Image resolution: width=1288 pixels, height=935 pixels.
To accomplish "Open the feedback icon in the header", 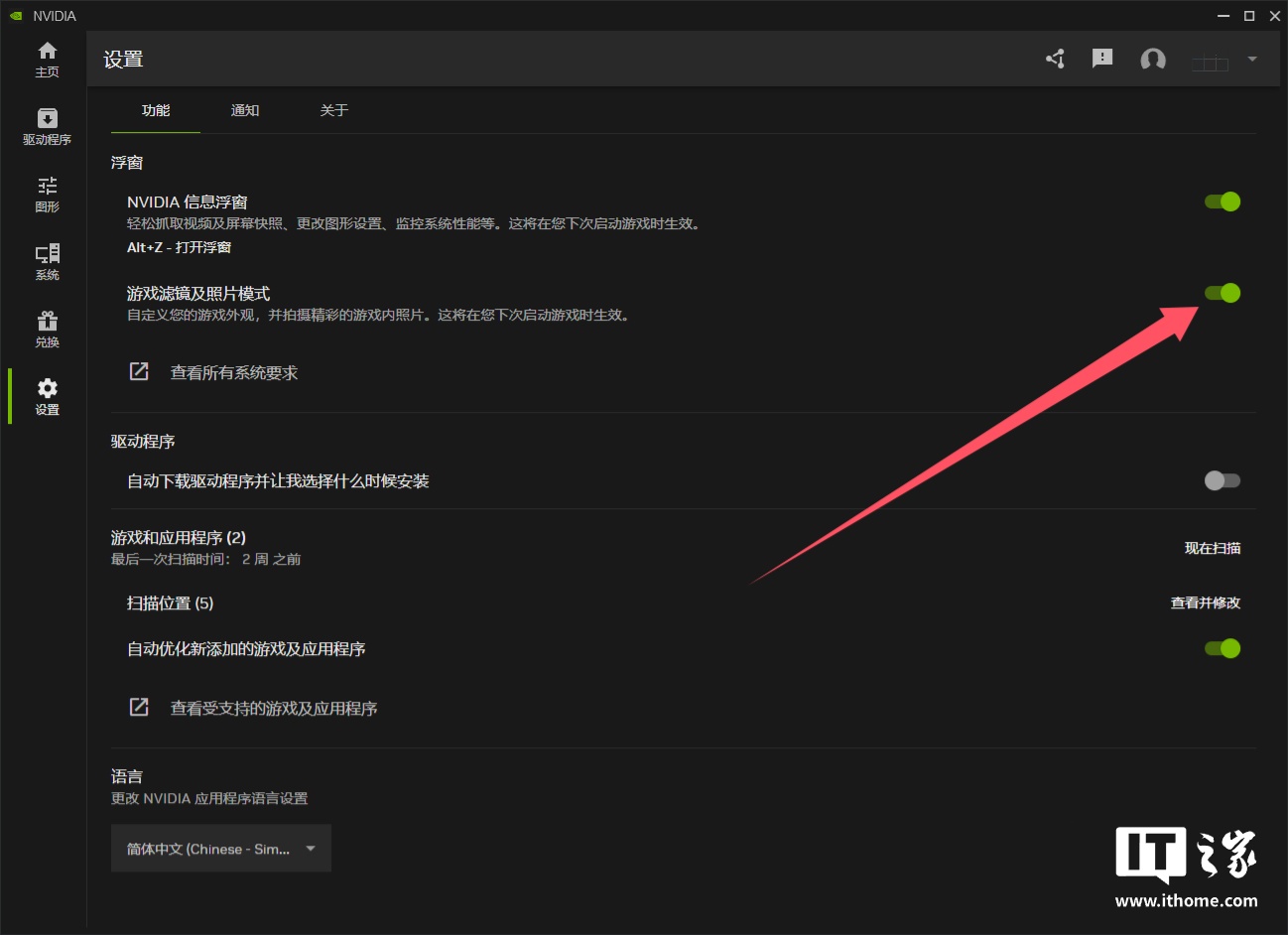I will click(x=1101, y=59).
